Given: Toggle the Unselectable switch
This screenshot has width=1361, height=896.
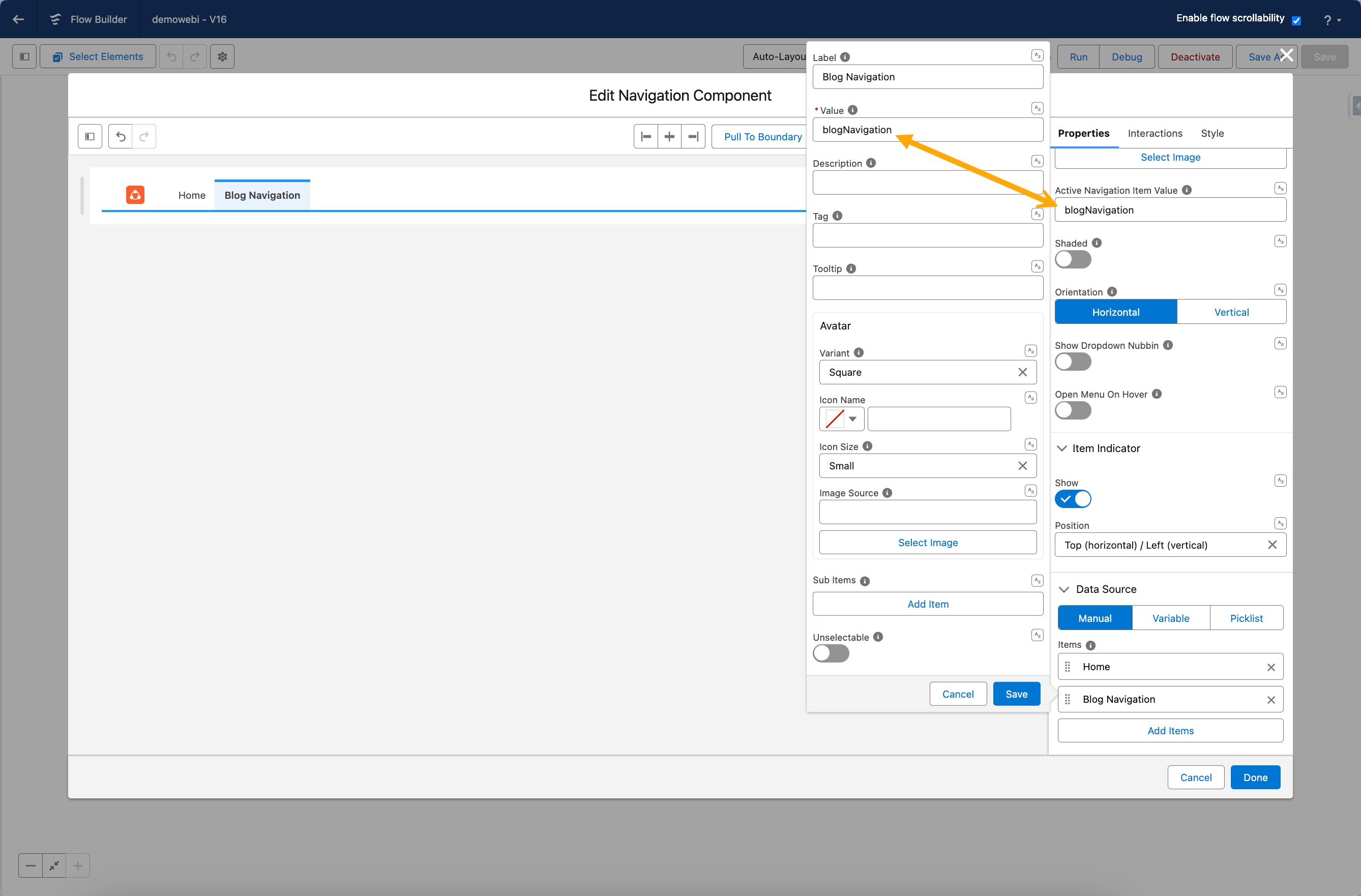Looking at the screenshot, I should coord(831,653).
